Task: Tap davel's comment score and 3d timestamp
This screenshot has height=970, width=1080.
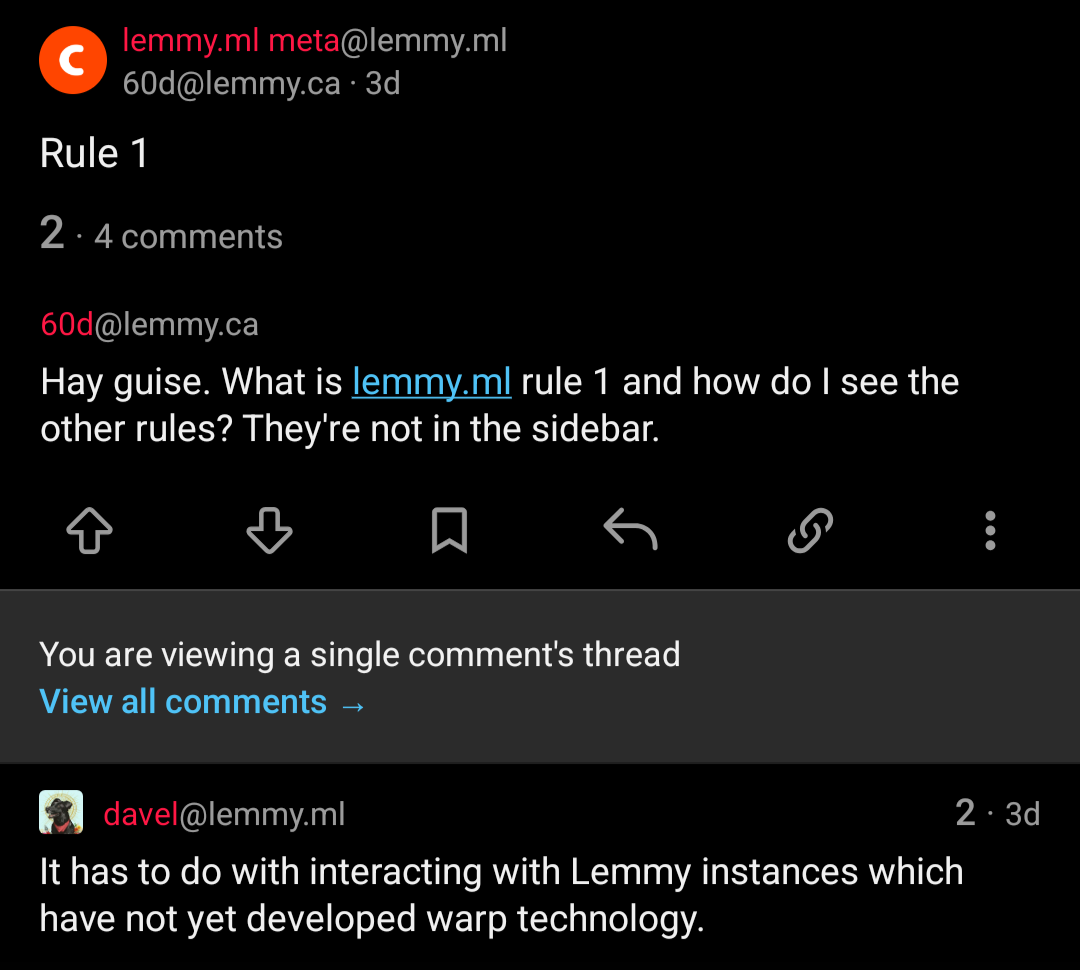Action: (997, 814)
